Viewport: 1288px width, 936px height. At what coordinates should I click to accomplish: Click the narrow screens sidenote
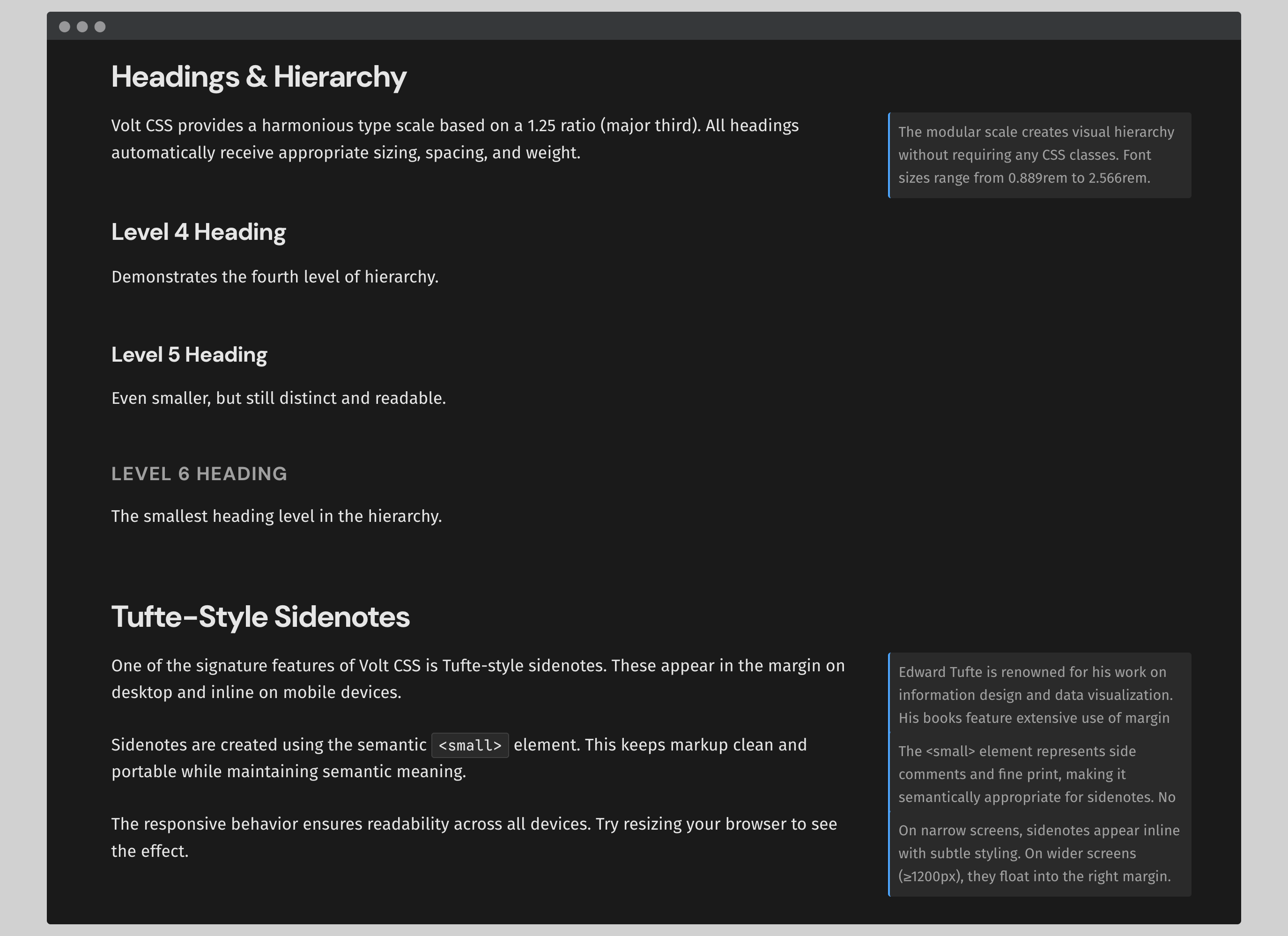1039,853
